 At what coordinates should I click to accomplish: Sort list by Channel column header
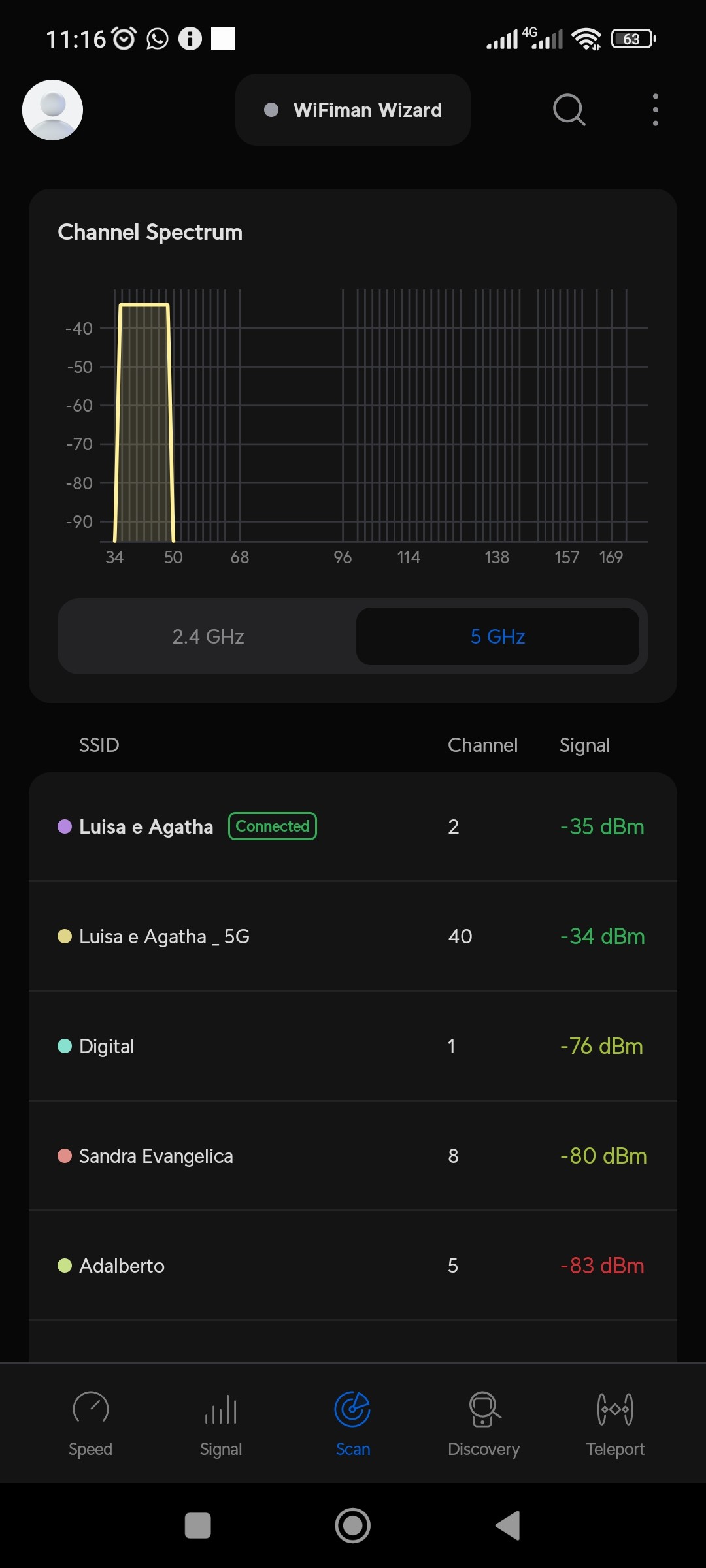482,745
